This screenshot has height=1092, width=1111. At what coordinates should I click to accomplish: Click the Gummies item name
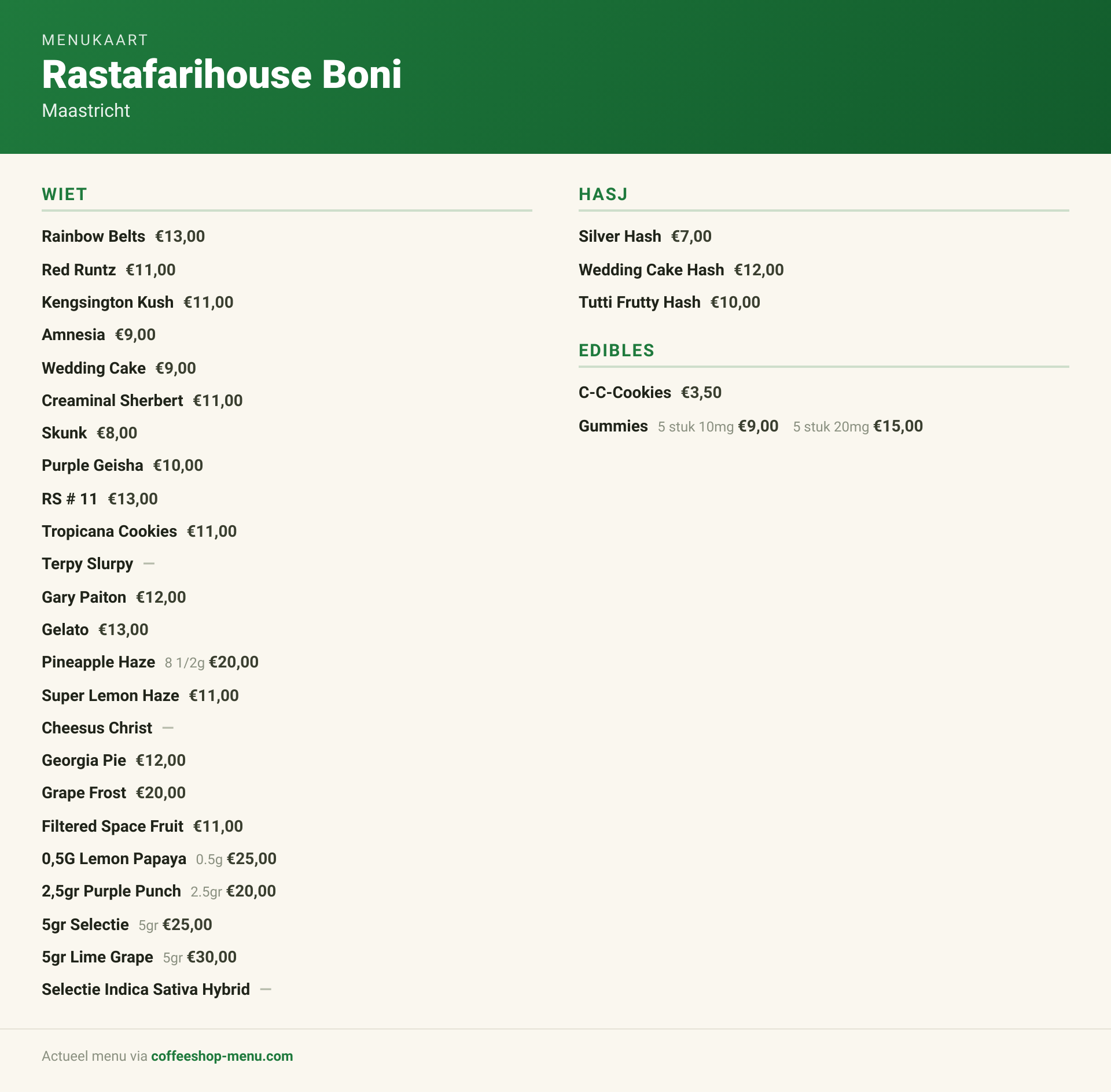tap(613, 426)
